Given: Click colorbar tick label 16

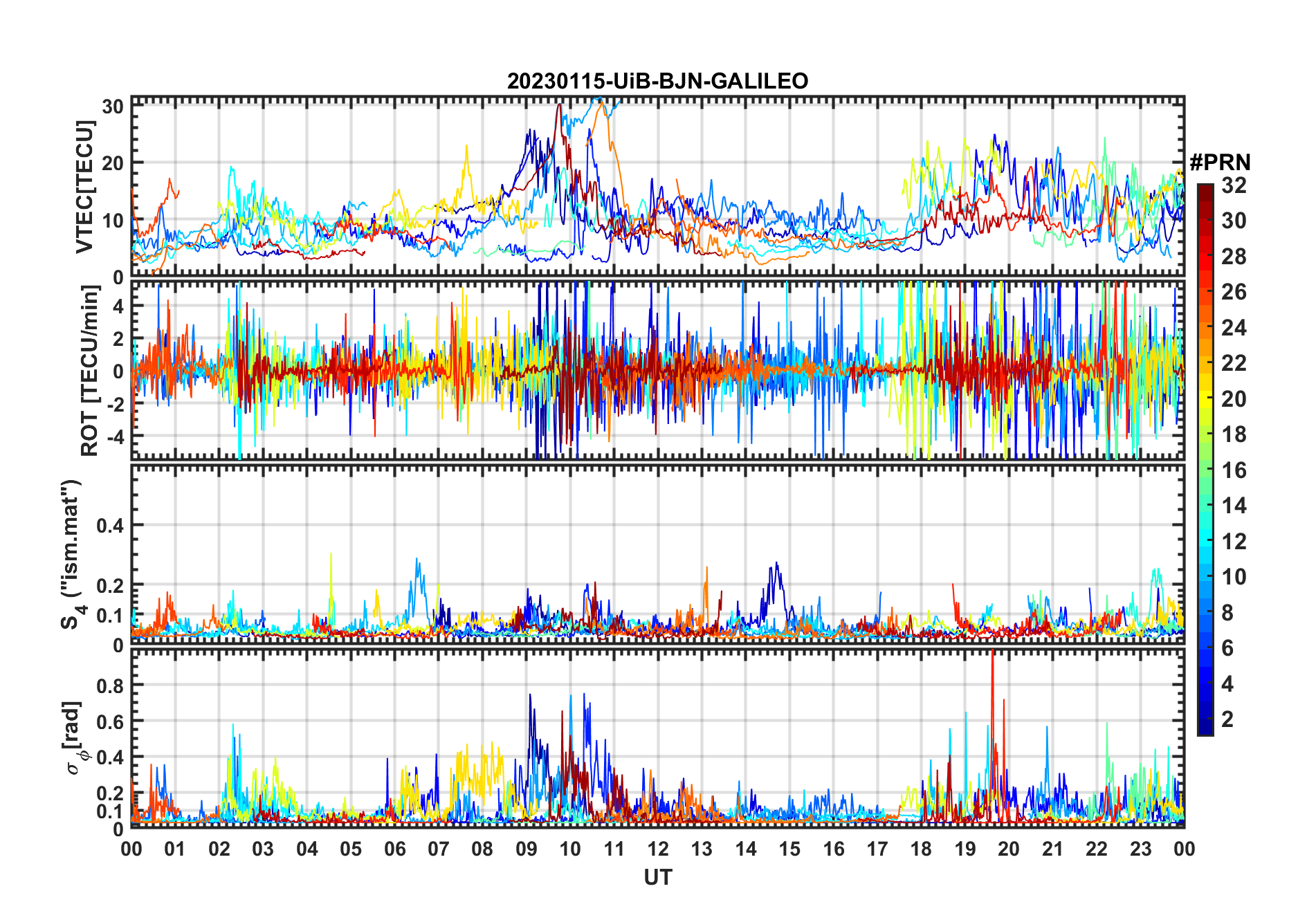Looking at the screenshot, I should [1234, 470].
